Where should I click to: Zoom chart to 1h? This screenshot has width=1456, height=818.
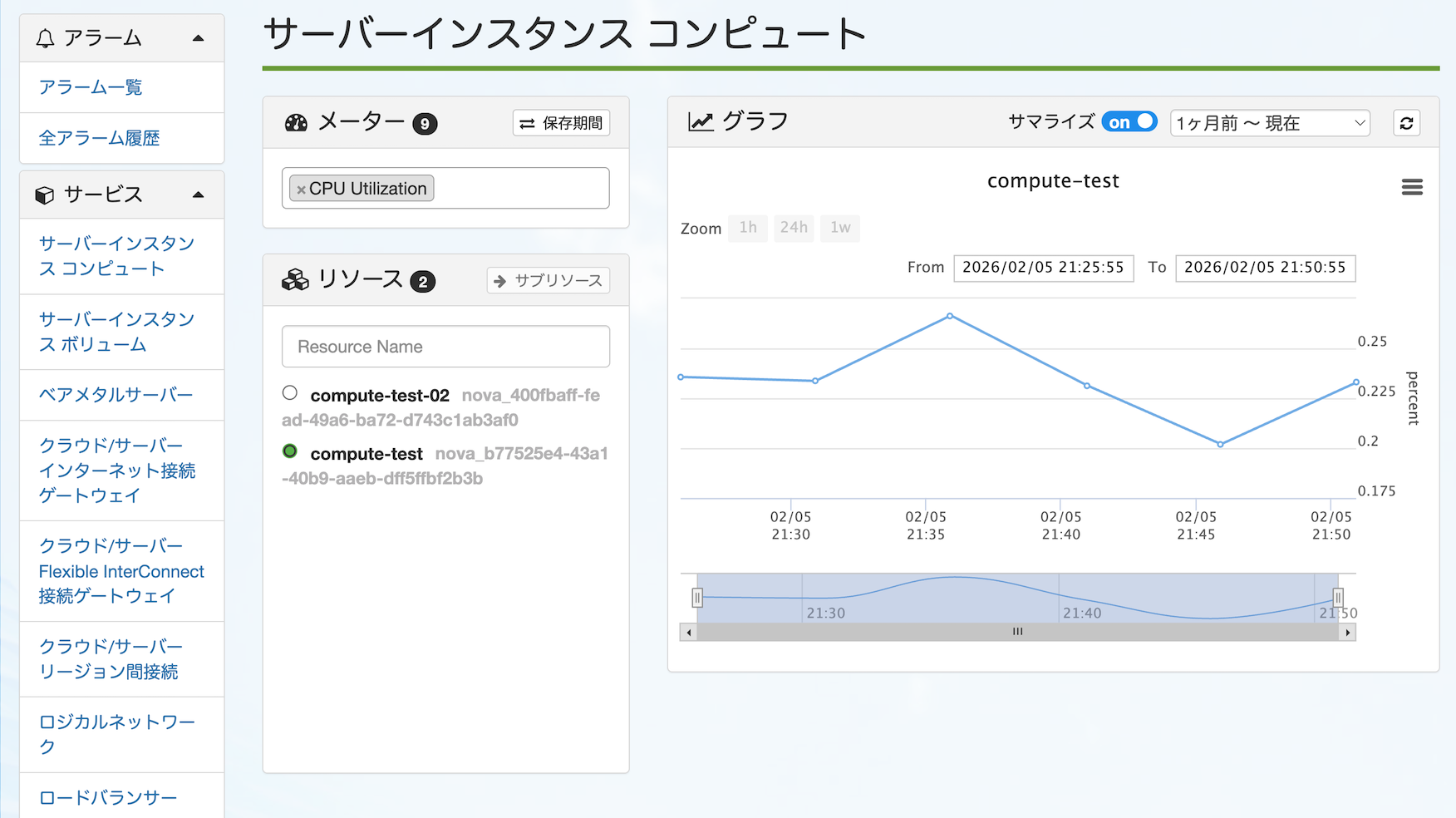tap(748, 228)
